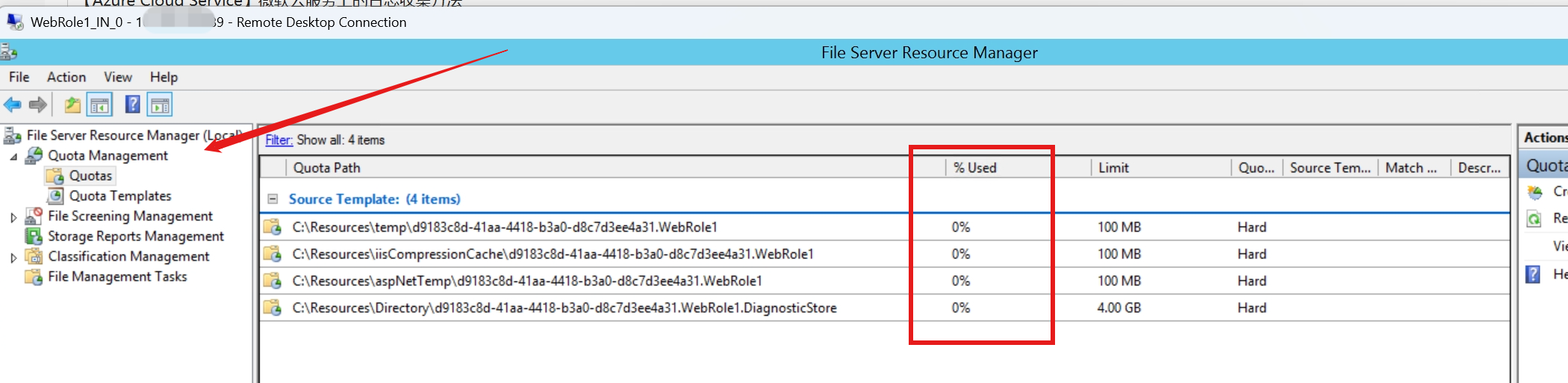
Task: Select Quota Templates in the tree
Action: tap(120, 196)
